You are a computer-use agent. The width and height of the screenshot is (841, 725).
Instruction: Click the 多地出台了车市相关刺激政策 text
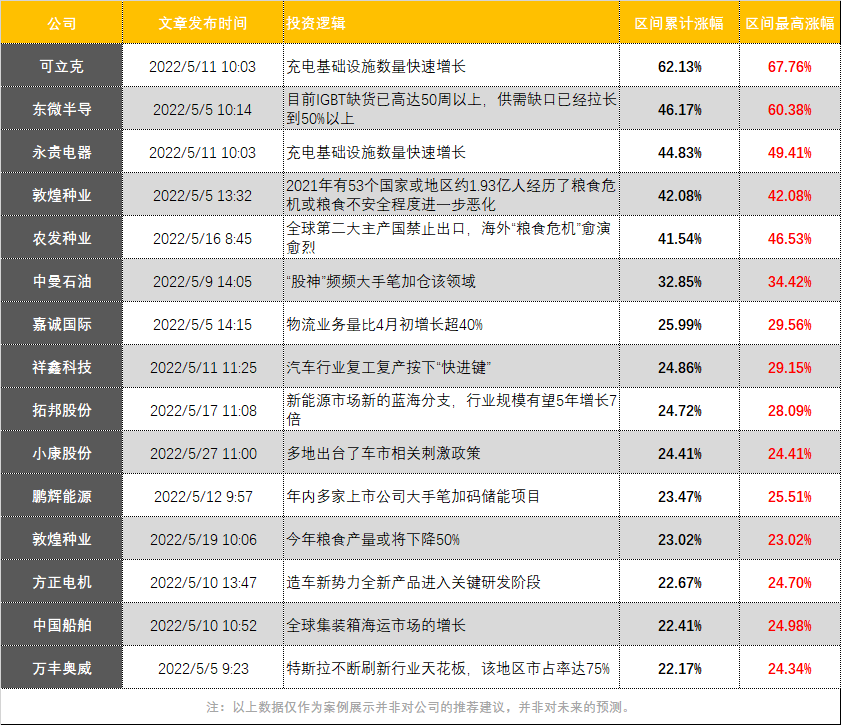383,454
